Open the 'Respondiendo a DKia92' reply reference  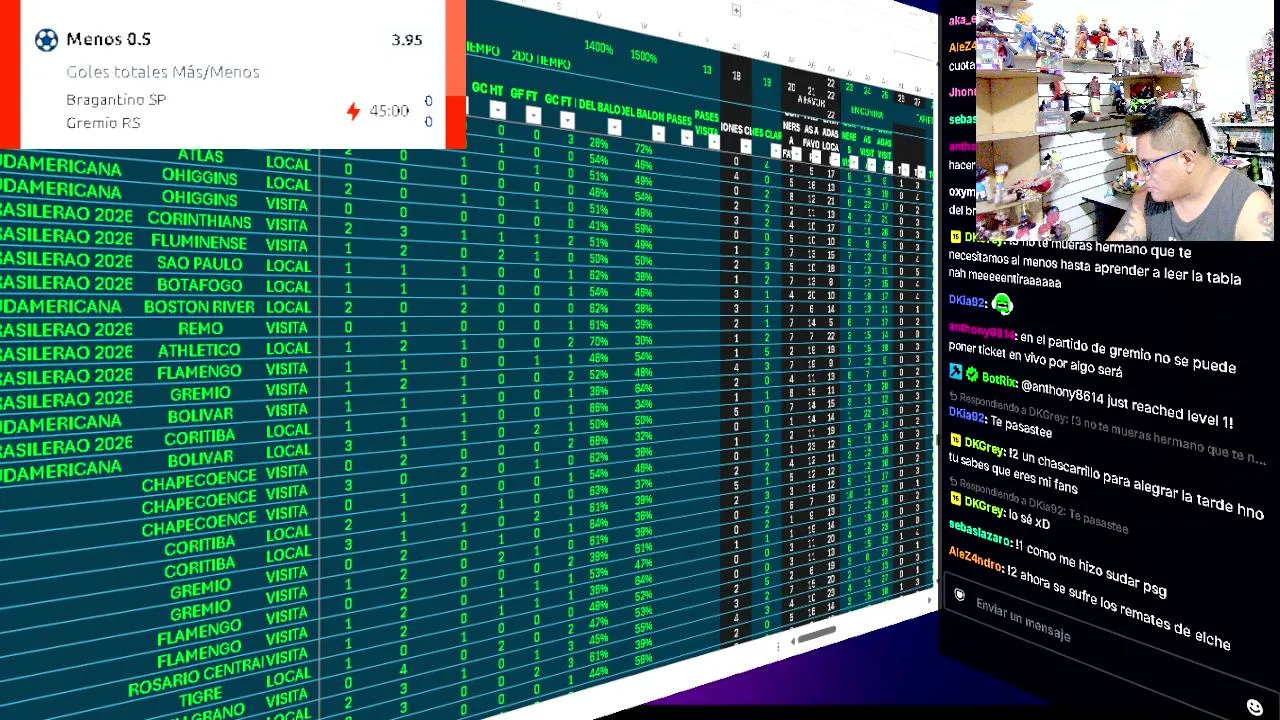coord(1040,505)
